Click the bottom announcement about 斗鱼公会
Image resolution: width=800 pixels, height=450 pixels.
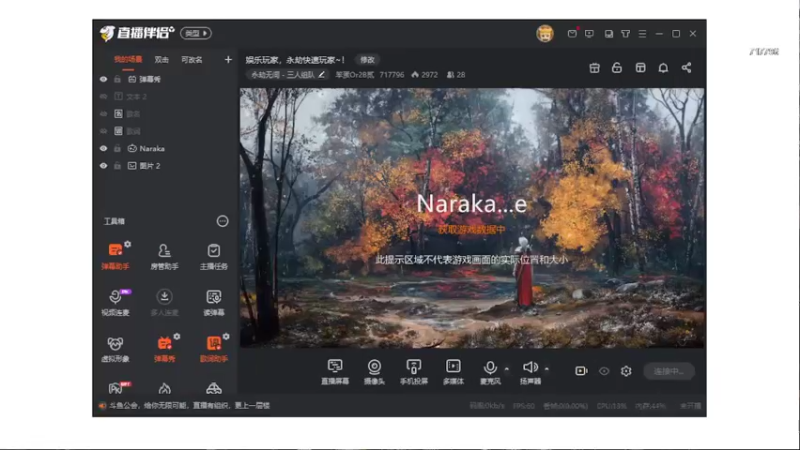click(x=189, y=406)
